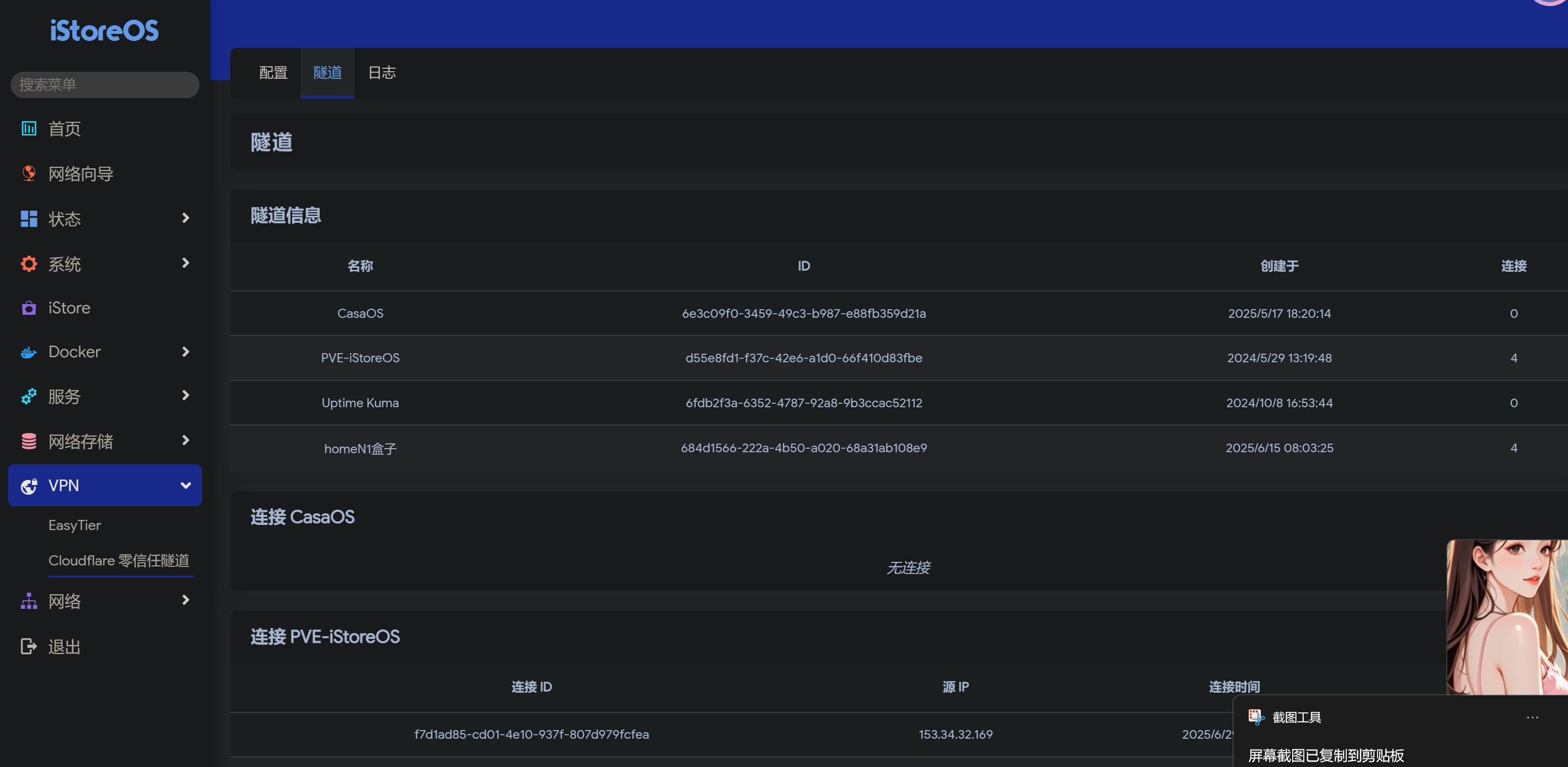This screenshot has width=1568, height=767.
Task: Open the 日志 tab
Action: pyautogui.click(x=382, y=73)
